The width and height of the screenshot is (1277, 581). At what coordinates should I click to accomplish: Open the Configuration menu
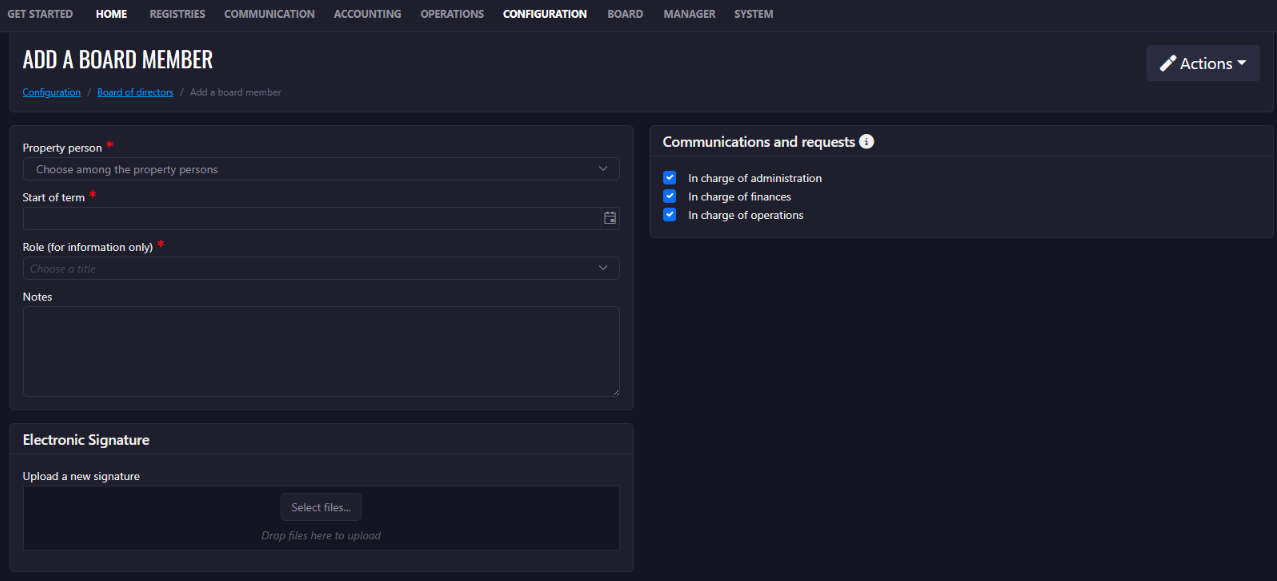545,14
